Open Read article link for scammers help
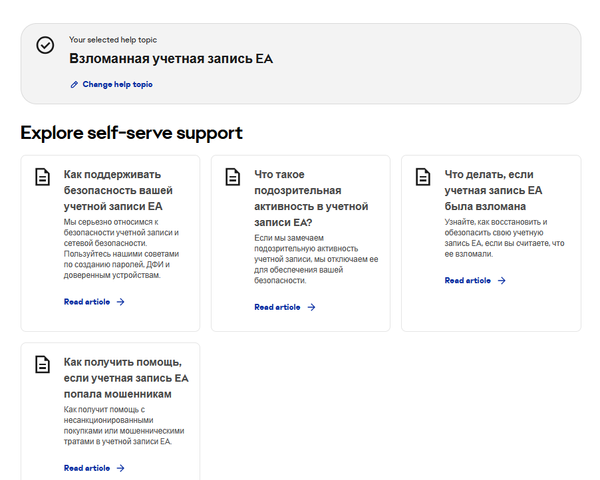The image size is (600, 480). (x=87, y=468)
